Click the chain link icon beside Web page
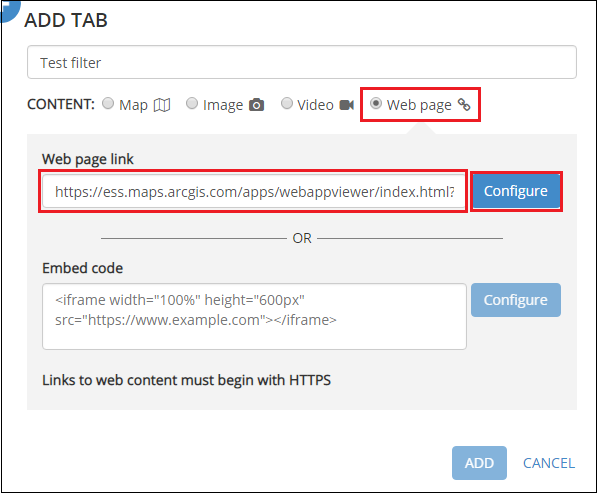The width and height of the screenshot is (598, 493). tap(464, 104)
